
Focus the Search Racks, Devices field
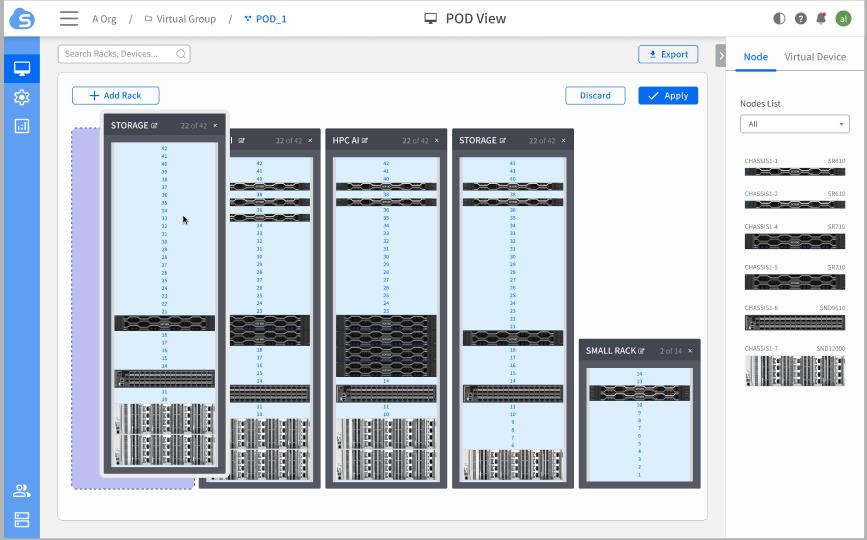118,54
